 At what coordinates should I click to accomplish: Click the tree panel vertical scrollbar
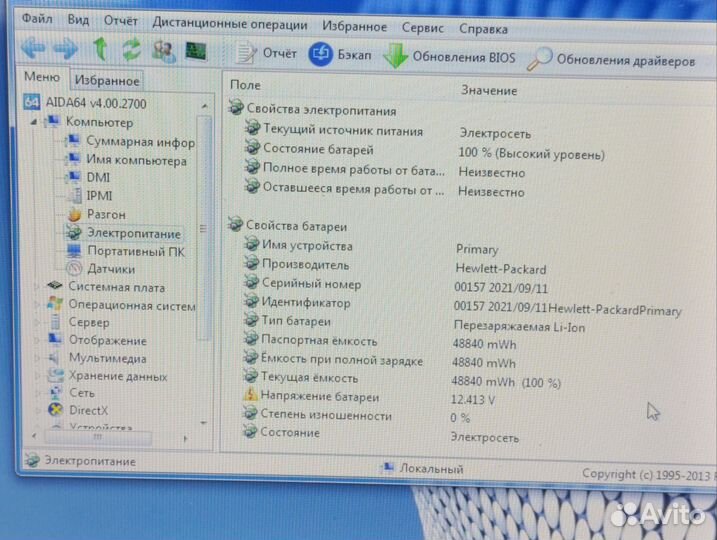pos(204,228)
